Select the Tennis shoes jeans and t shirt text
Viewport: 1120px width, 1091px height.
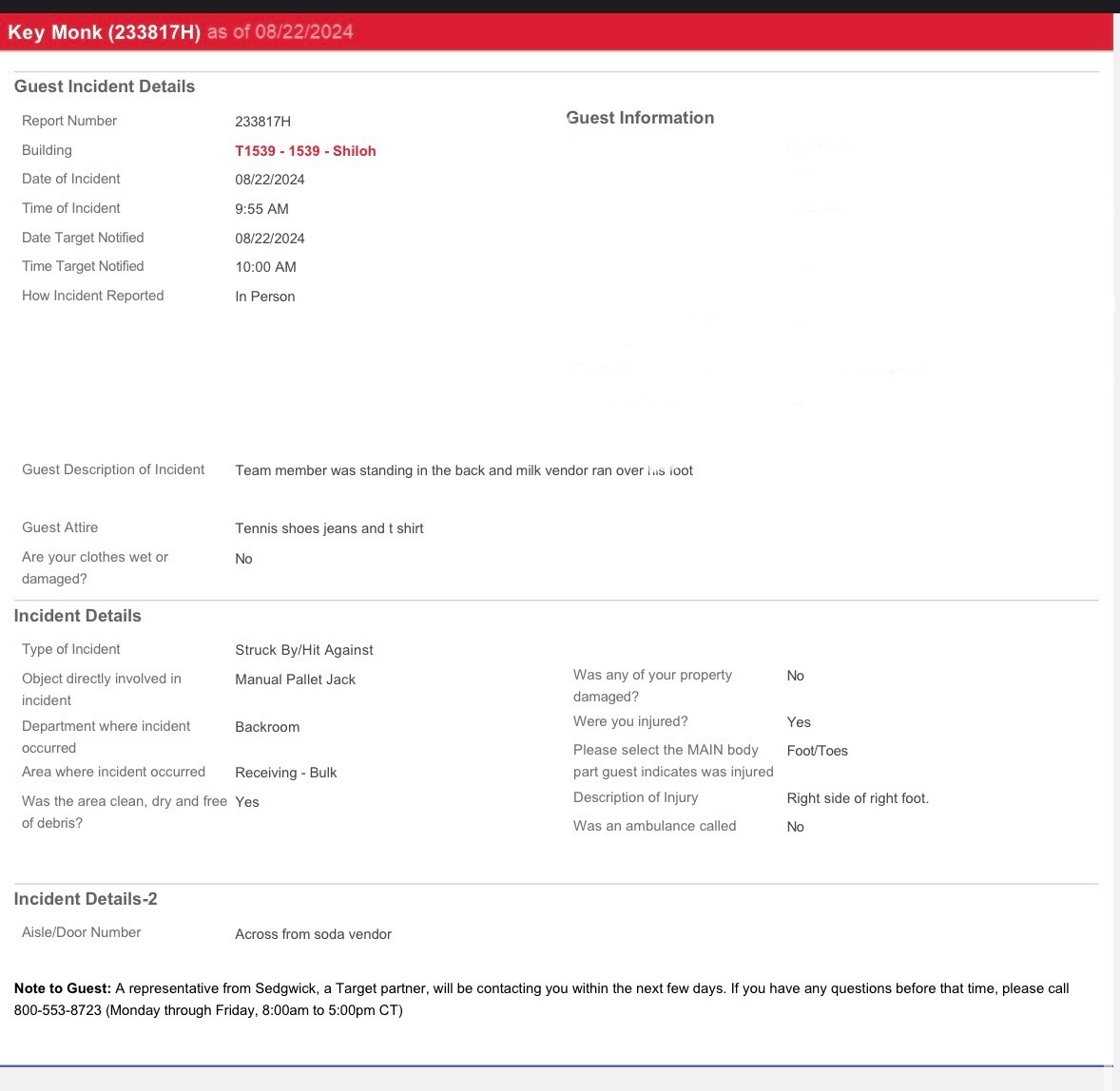click(329, 528)
